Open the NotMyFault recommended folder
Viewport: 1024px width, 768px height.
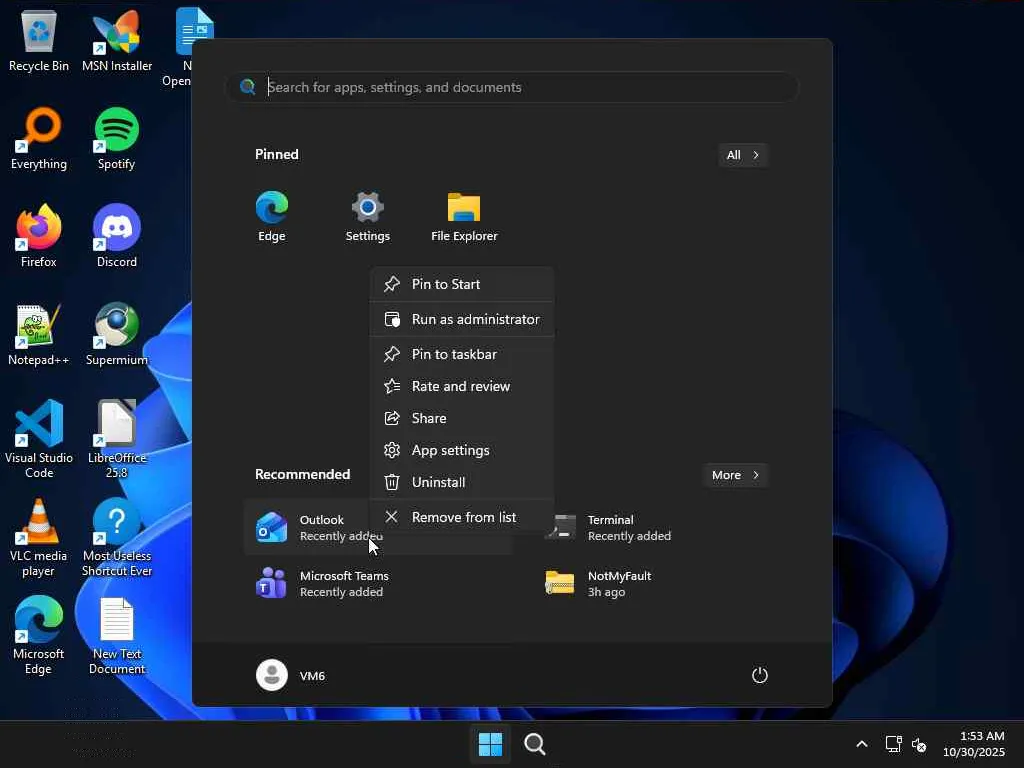pyautogui.click(x=610, y=583)
